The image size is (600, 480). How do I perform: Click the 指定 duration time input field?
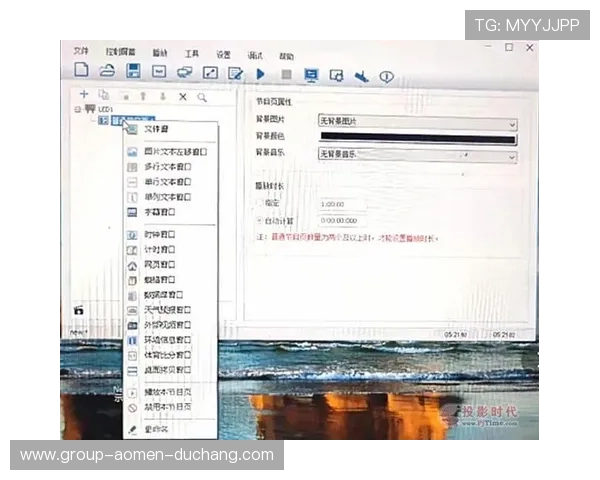click(340, 203)
